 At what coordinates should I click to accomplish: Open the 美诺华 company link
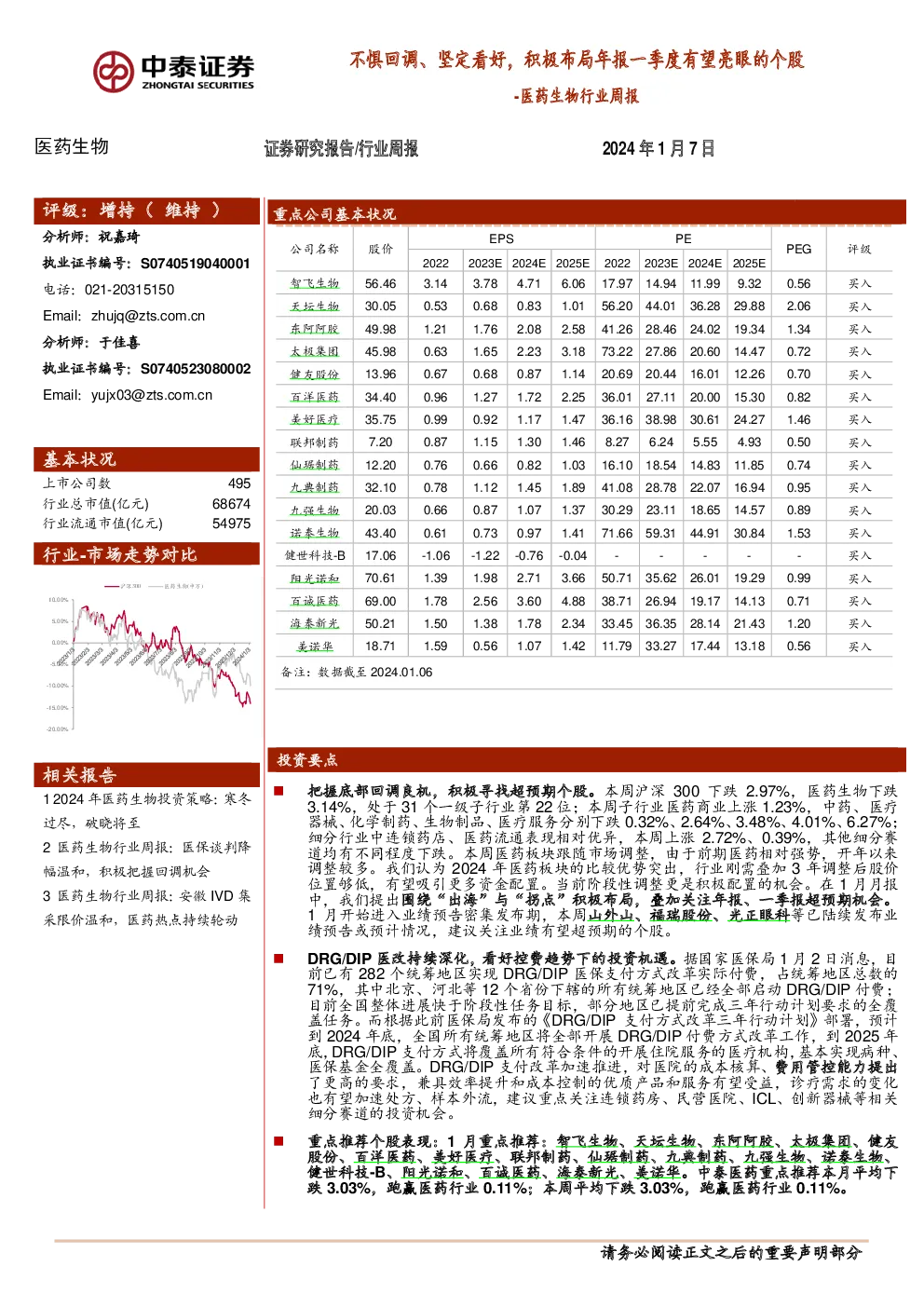315,647
